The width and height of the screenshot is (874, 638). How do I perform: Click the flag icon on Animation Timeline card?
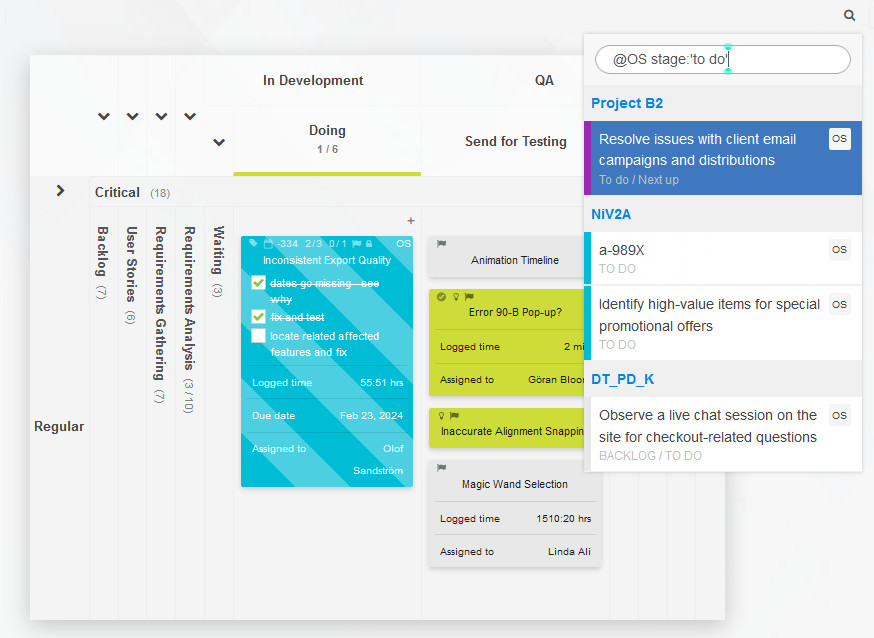click(440, 244)
